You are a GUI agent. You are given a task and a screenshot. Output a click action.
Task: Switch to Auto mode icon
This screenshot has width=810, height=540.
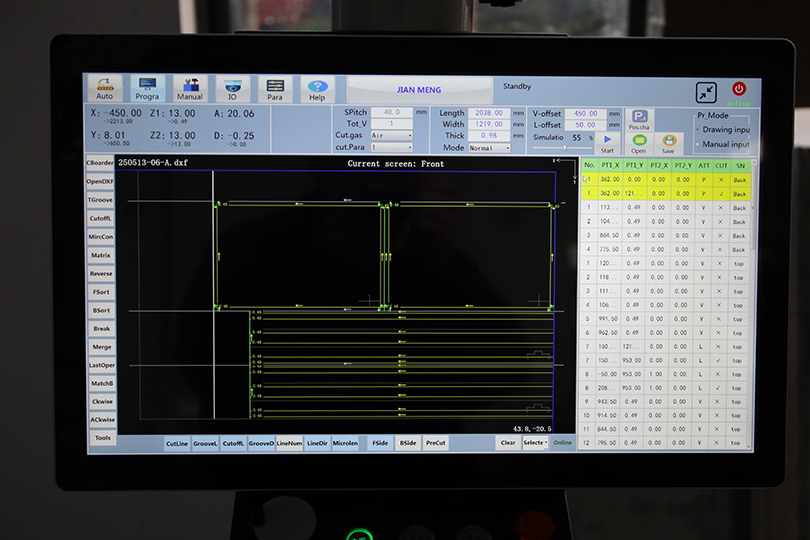click(105, 88)
